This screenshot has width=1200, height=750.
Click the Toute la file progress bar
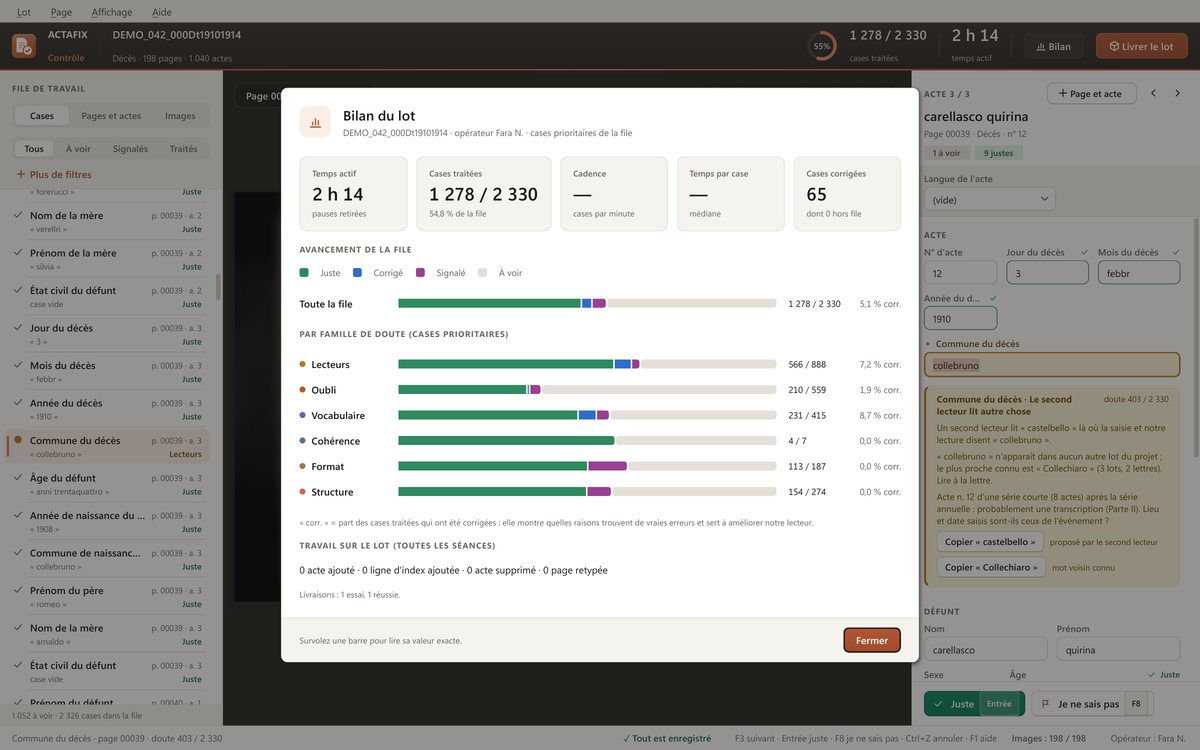pos(587,303)
